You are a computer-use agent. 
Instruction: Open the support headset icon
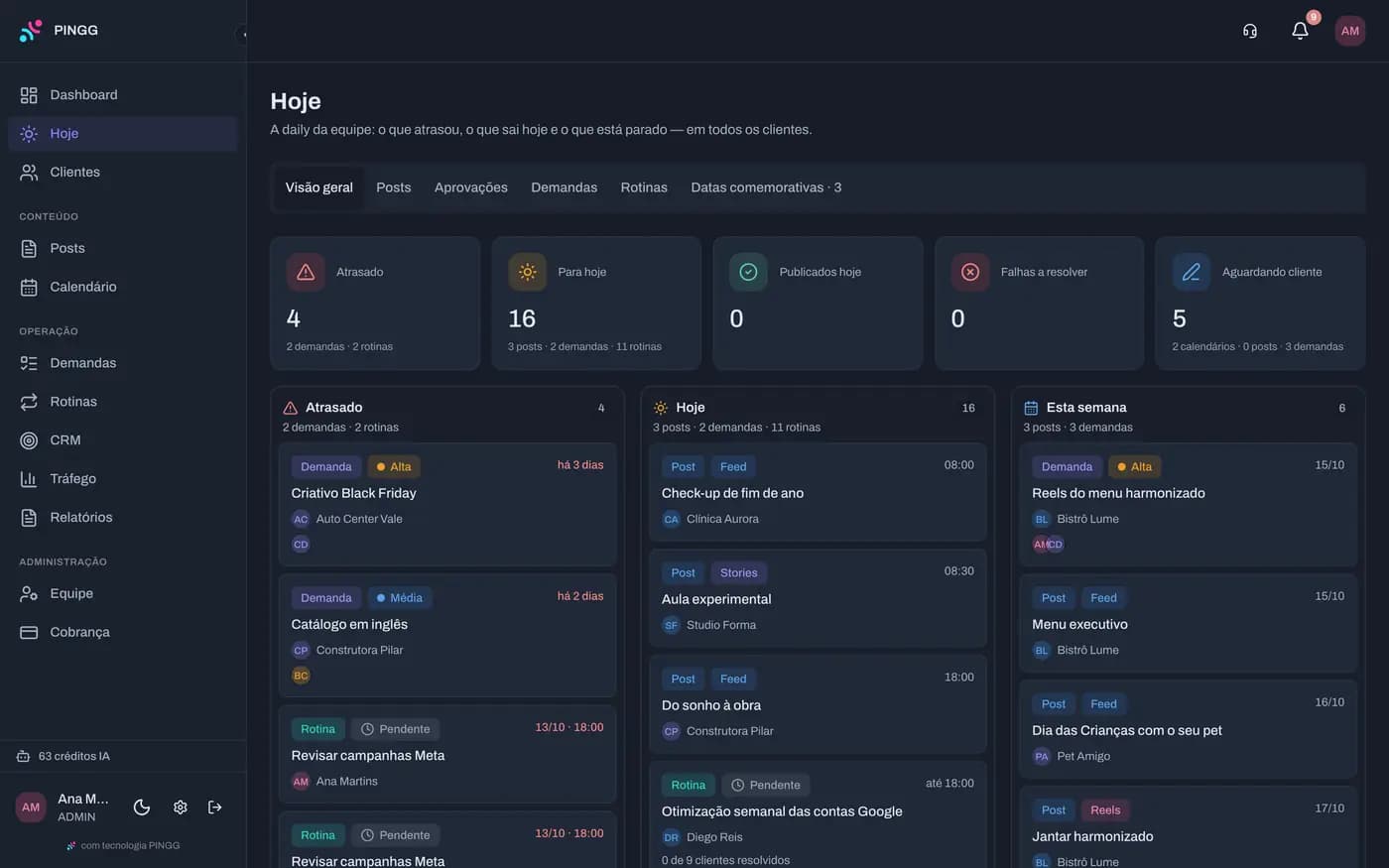(1250, 31)
